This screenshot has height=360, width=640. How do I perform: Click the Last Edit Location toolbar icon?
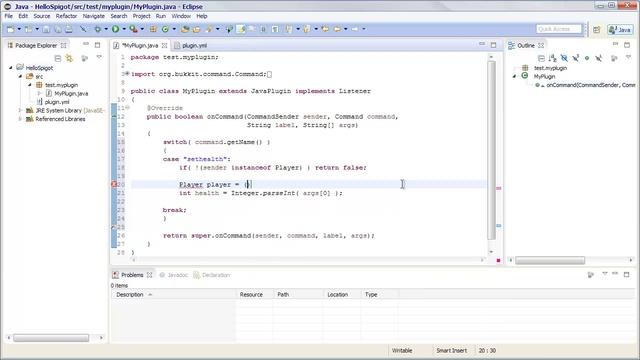pos(325,29)
